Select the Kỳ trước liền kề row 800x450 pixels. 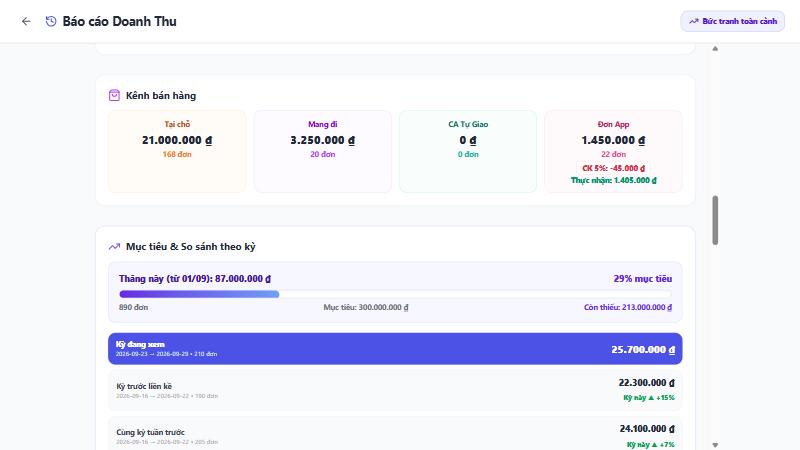click(395, 390)
